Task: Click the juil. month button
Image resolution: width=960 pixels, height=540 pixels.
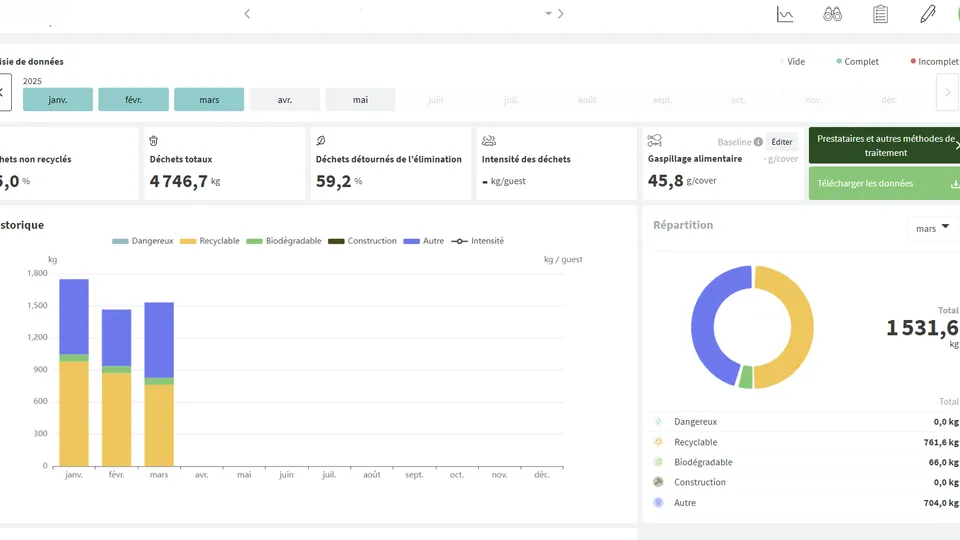Action: tap(511, 99)
